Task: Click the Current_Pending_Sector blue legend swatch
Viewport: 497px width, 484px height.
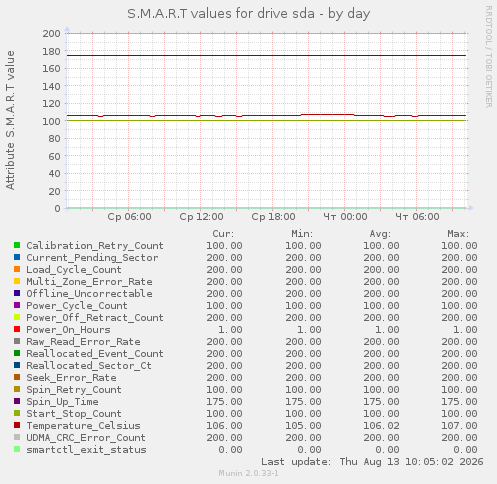Action: pos(17,257)
